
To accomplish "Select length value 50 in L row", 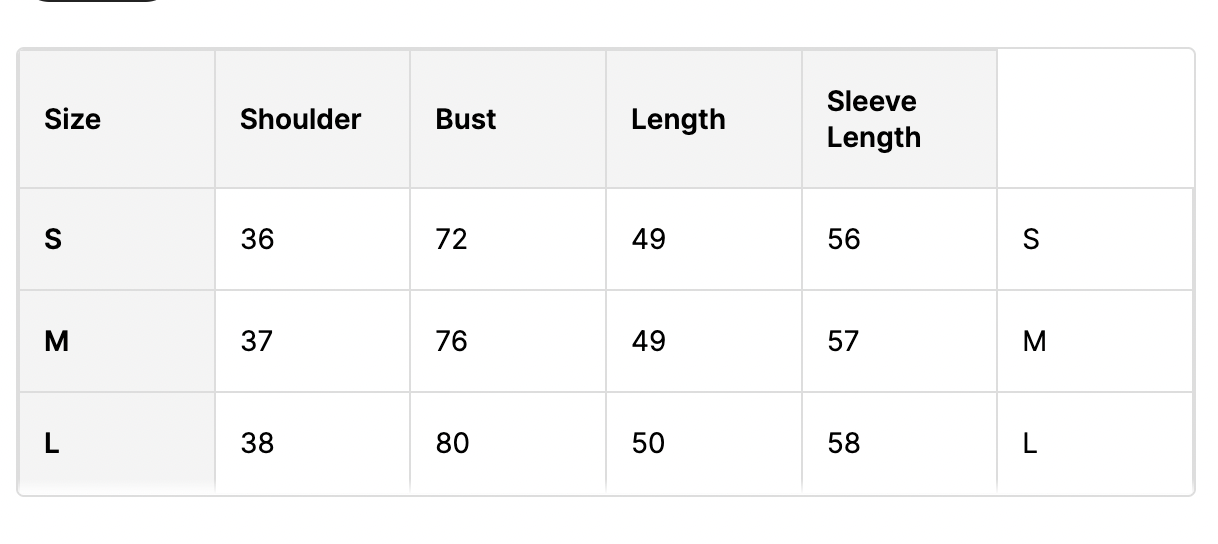I will (648, 443).
